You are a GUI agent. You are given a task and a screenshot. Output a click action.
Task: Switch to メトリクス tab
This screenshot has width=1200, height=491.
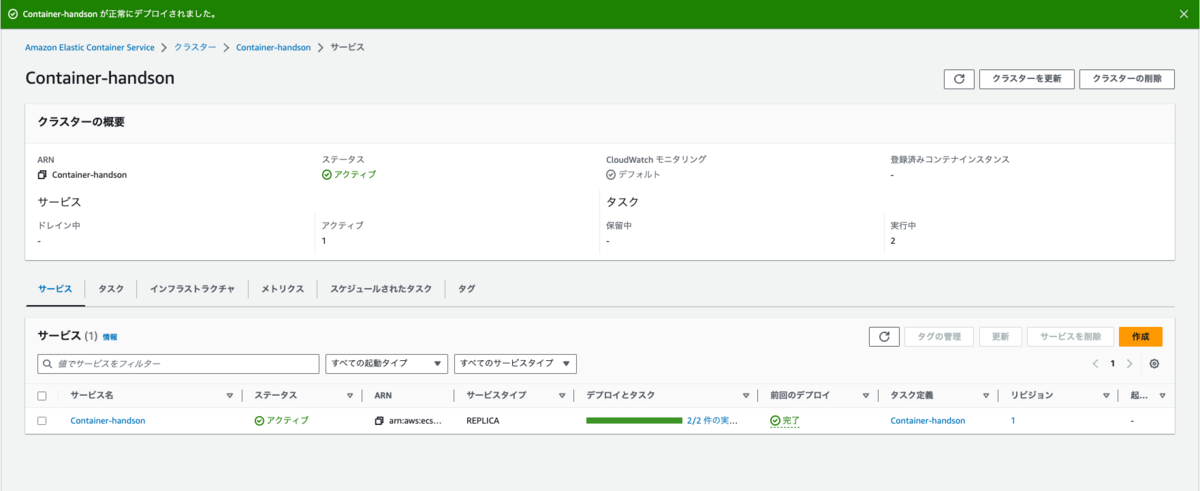pos(283,288)
